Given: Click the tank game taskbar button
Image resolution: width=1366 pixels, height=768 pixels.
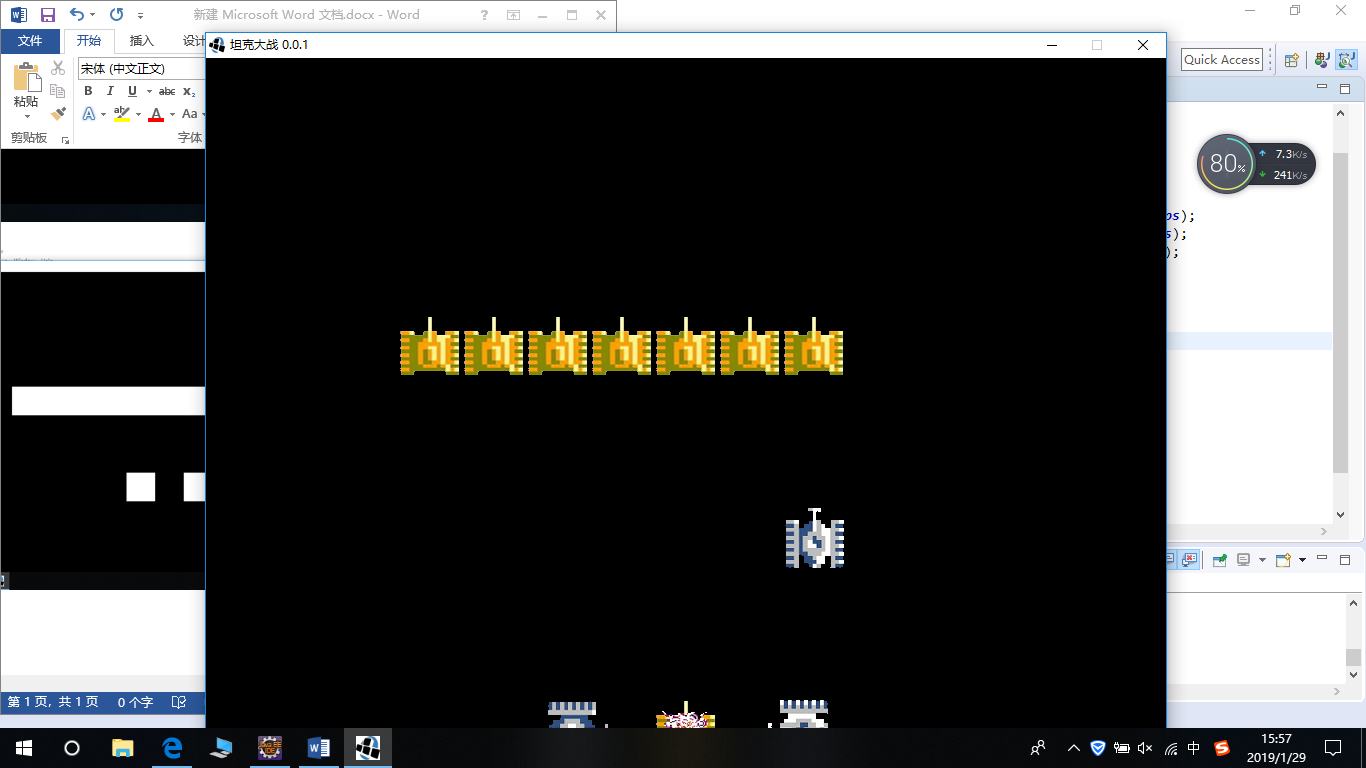Looking at the screenshot, I should coord(368,747).
